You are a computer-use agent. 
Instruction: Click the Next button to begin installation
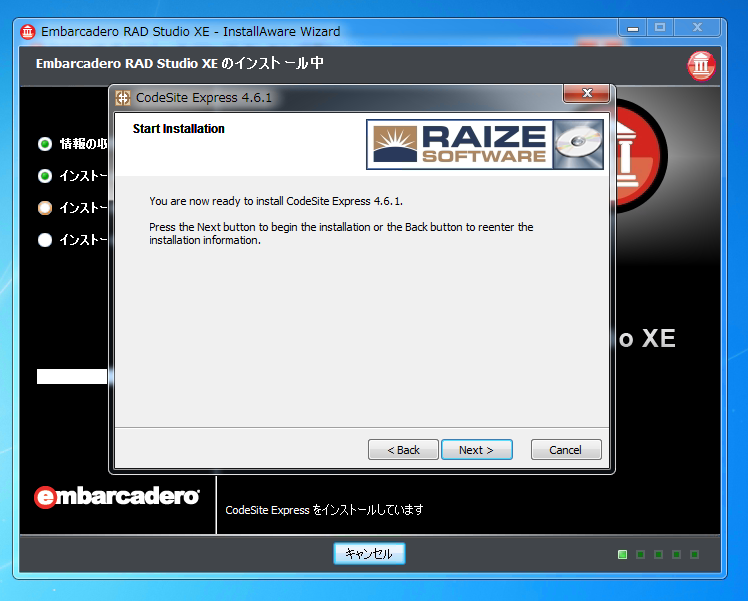[x=477, y=450]
